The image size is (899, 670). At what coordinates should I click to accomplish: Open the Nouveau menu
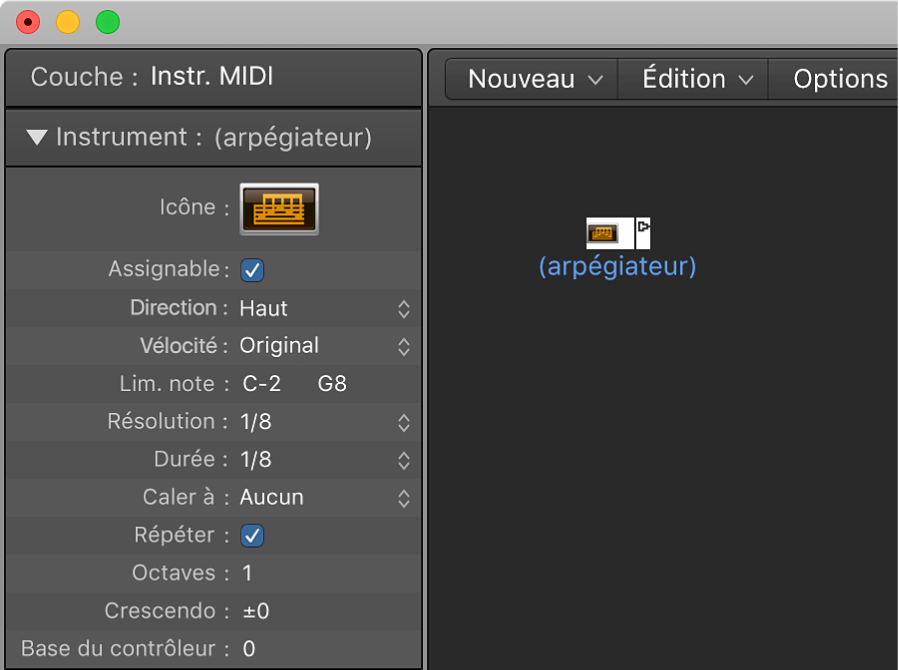(x=535, y=79)
